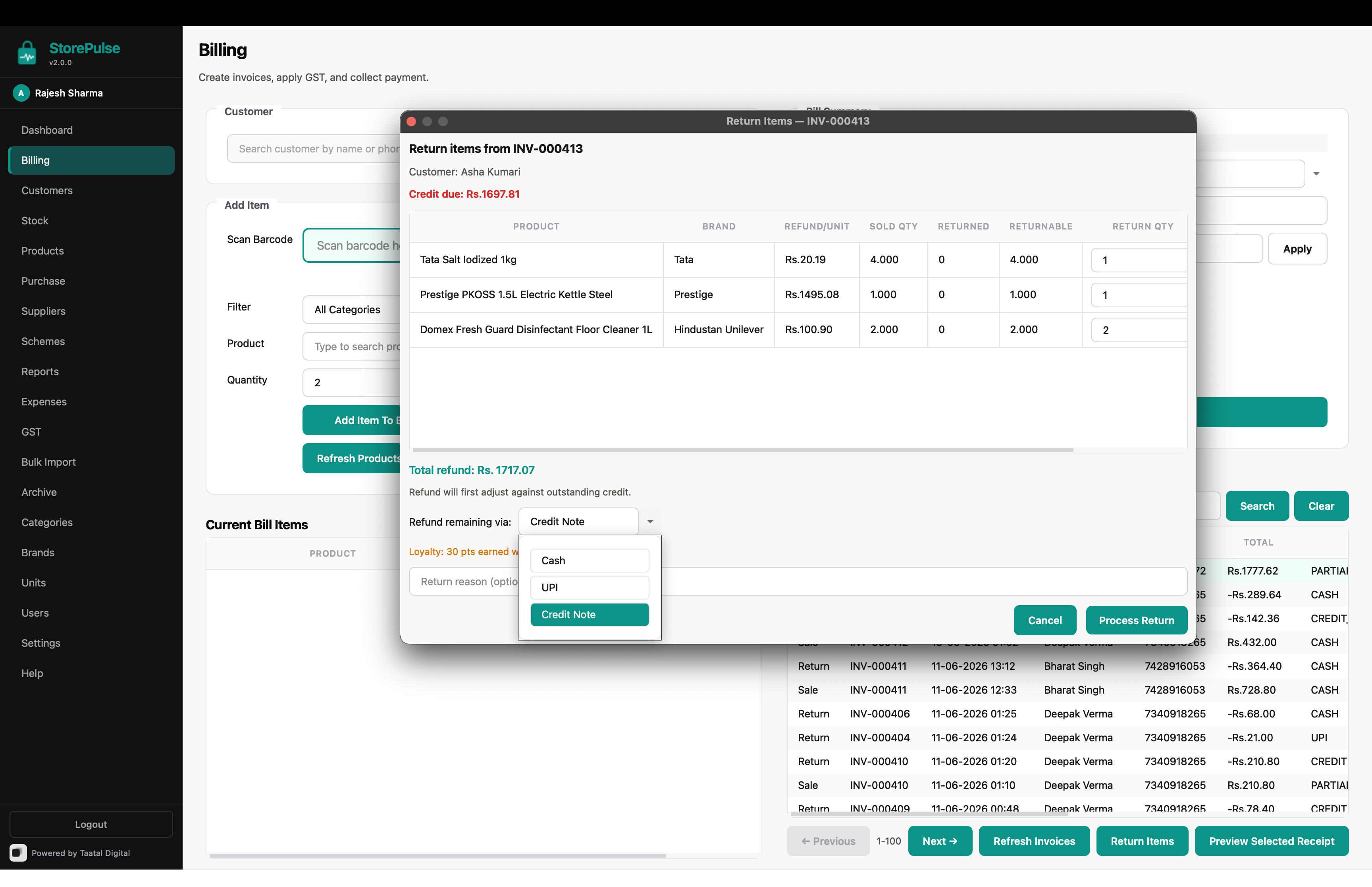
Task: Click Add Item To Bill button
Action: [352, 420]
